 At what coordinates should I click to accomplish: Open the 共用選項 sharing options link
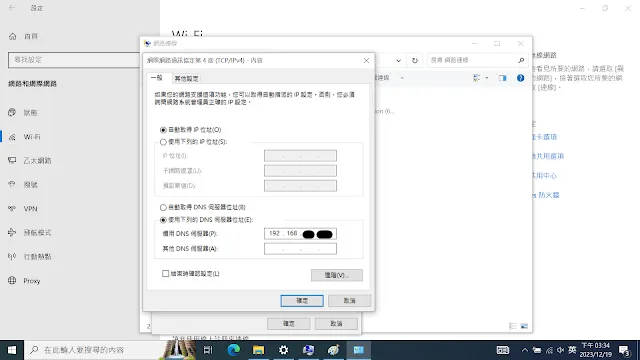pos(548,156)
